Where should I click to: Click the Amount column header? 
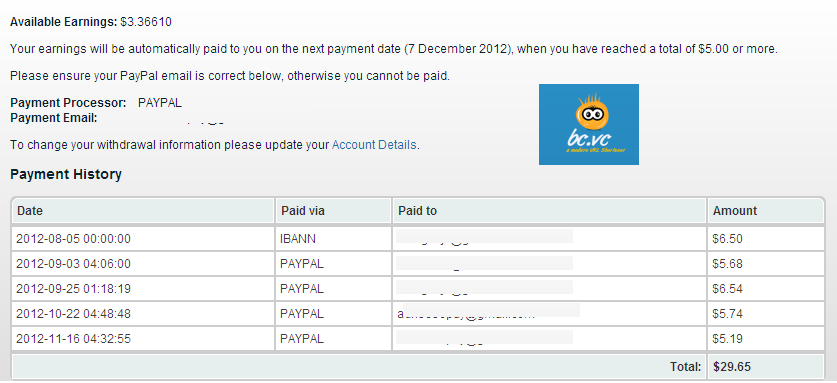coord(765,211)
